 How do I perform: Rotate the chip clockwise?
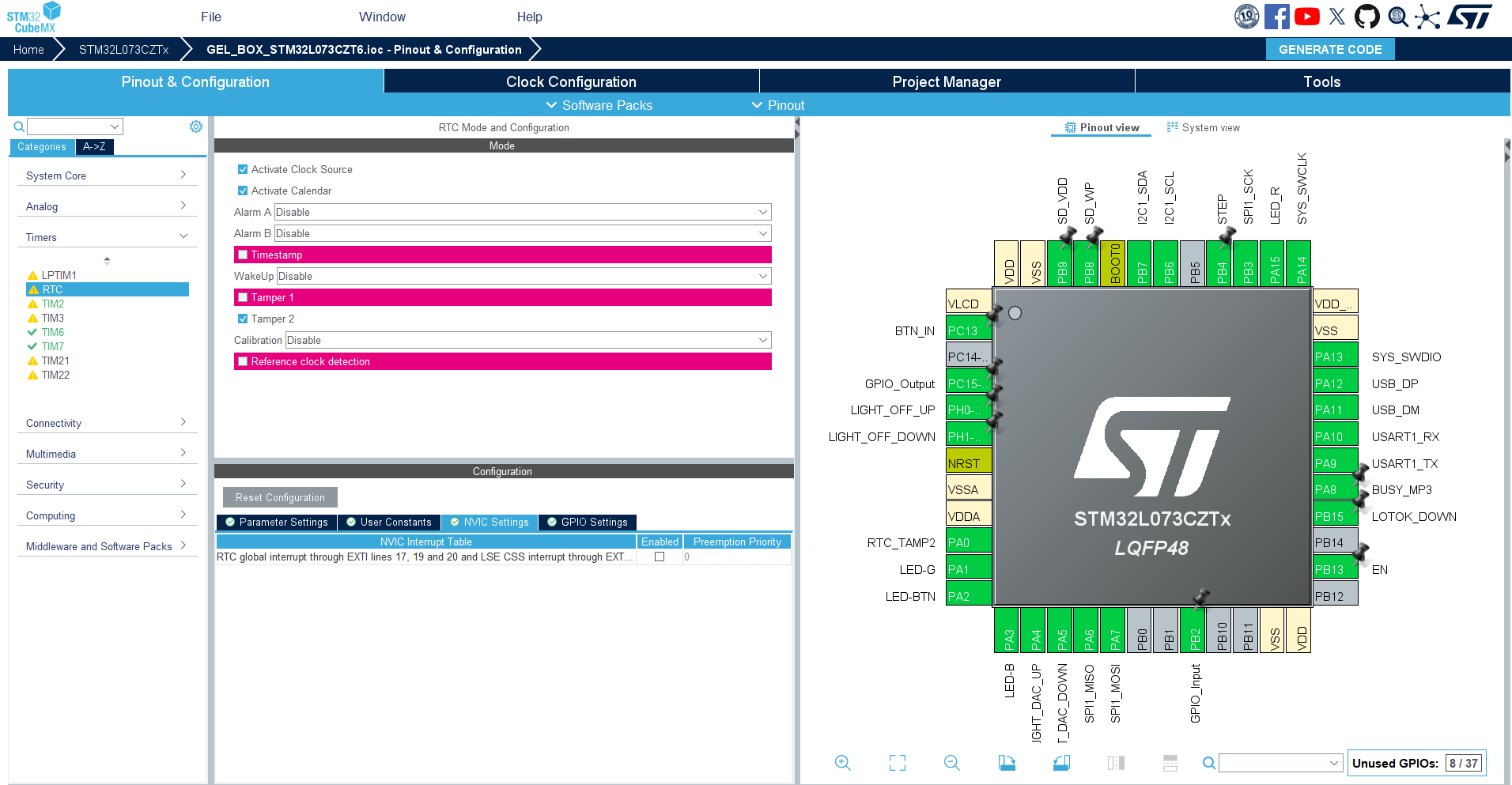click(x=1007, y=763)
